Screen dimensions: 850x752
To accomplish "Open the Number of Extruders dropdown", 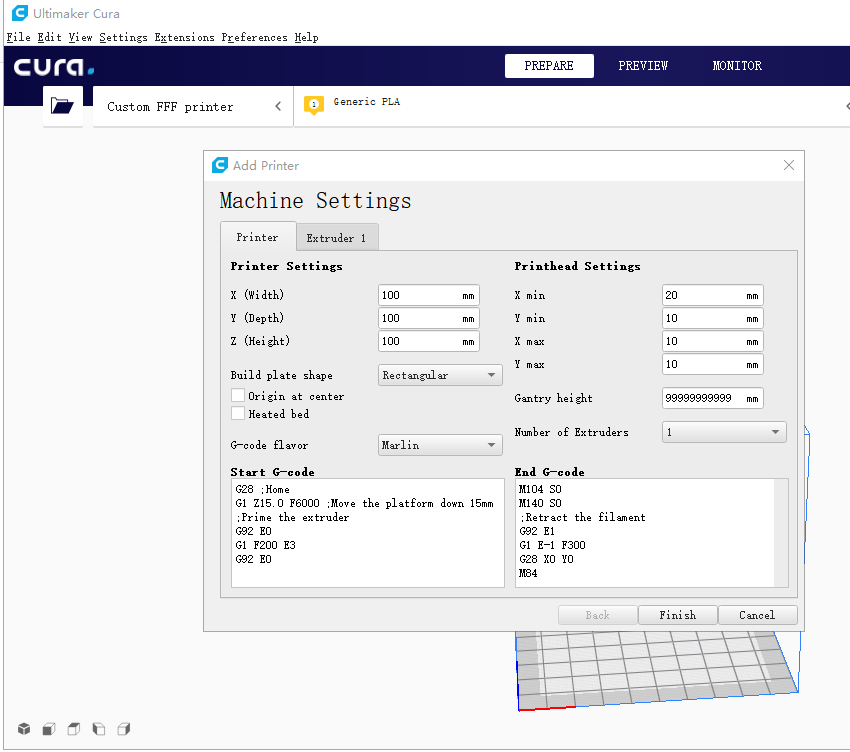I will coord(724,432).
